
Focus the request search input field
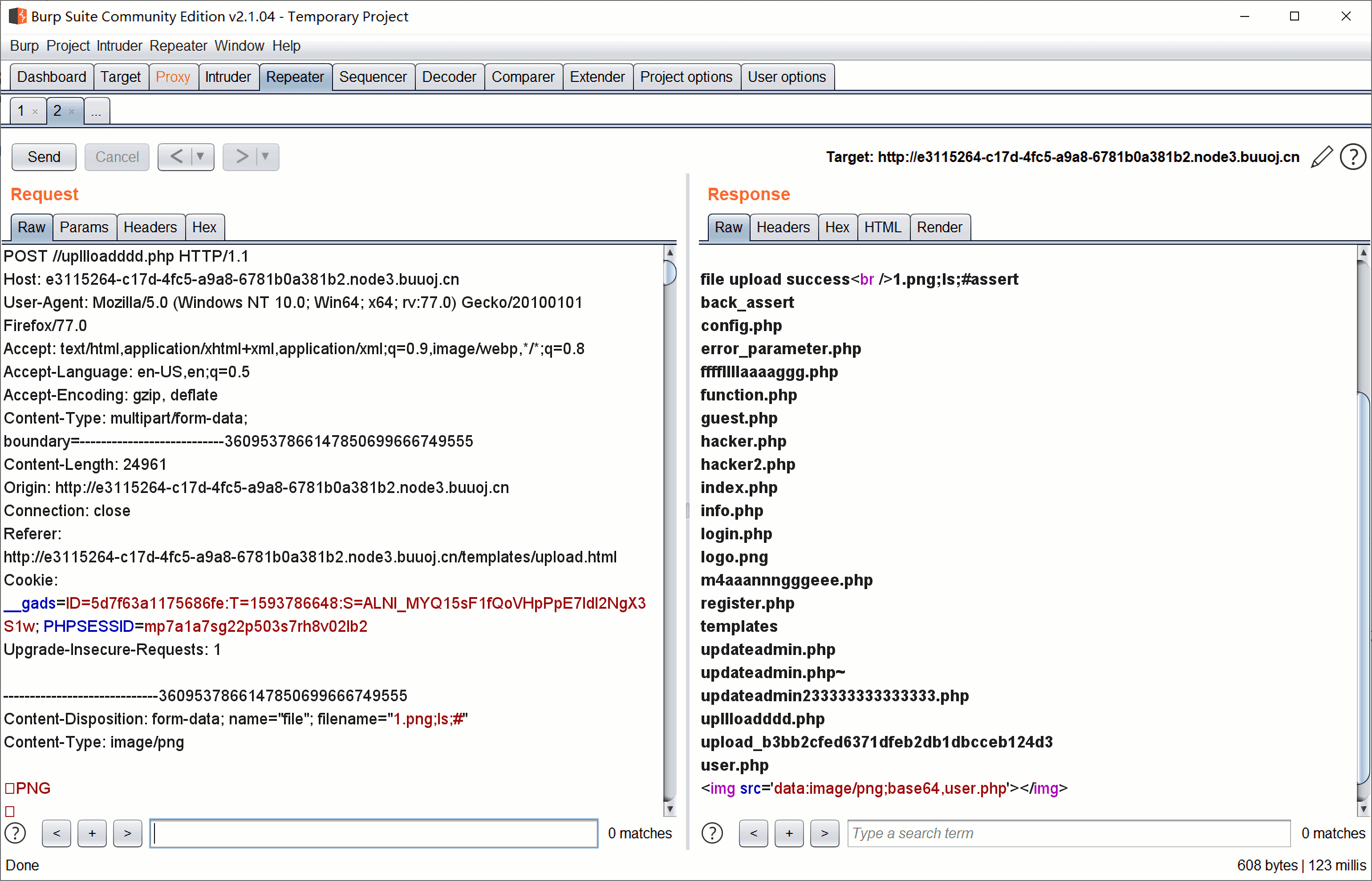click(x=374, y=833)
